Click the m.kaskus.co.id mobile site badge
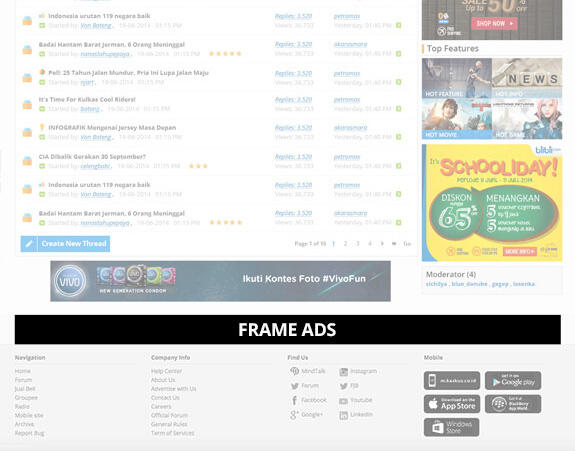575x451 pixels. coord(452,381)
